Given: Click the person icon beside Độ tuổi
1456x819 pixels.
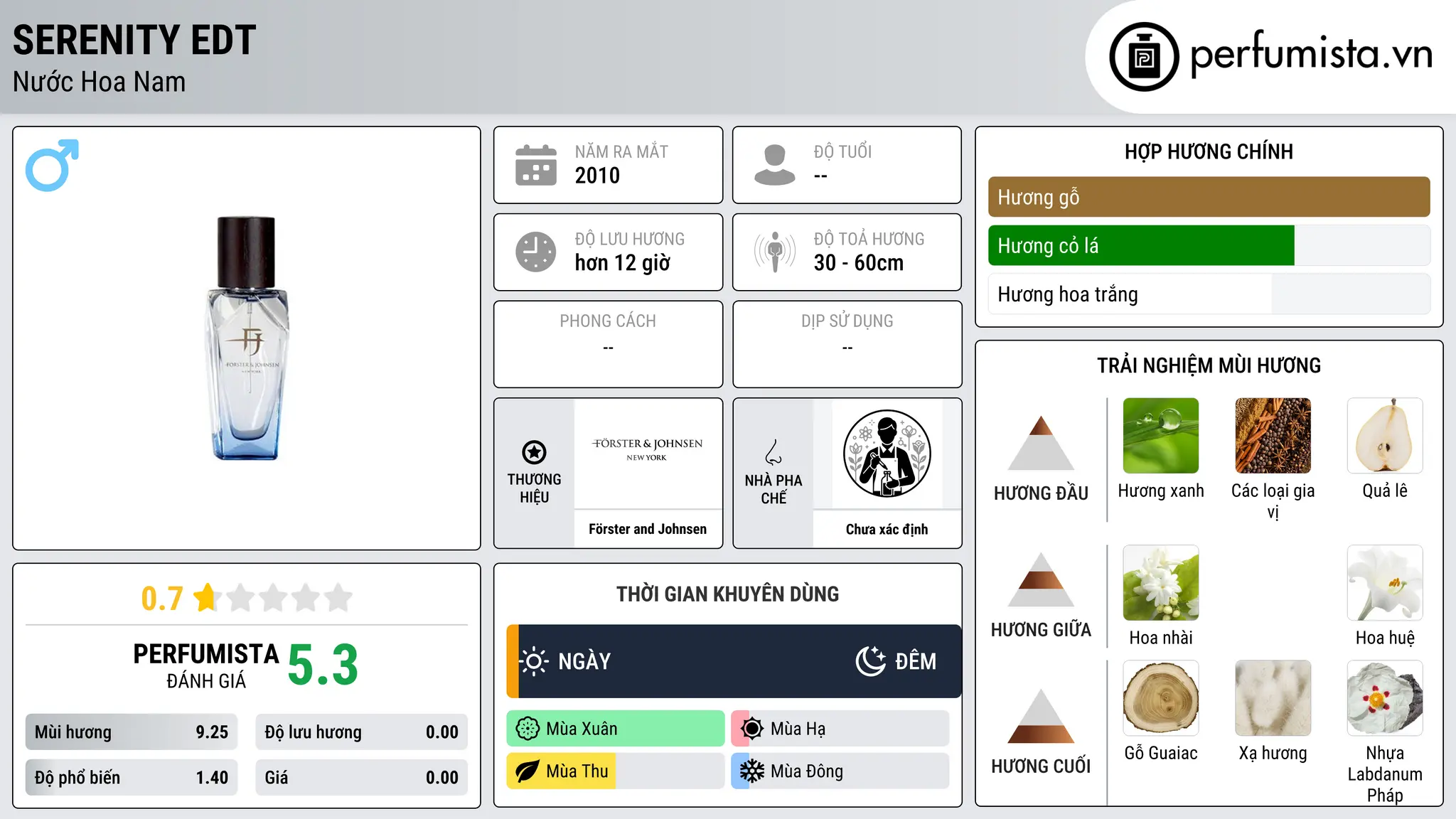Looking at the screenshot, I should point(774,165).
